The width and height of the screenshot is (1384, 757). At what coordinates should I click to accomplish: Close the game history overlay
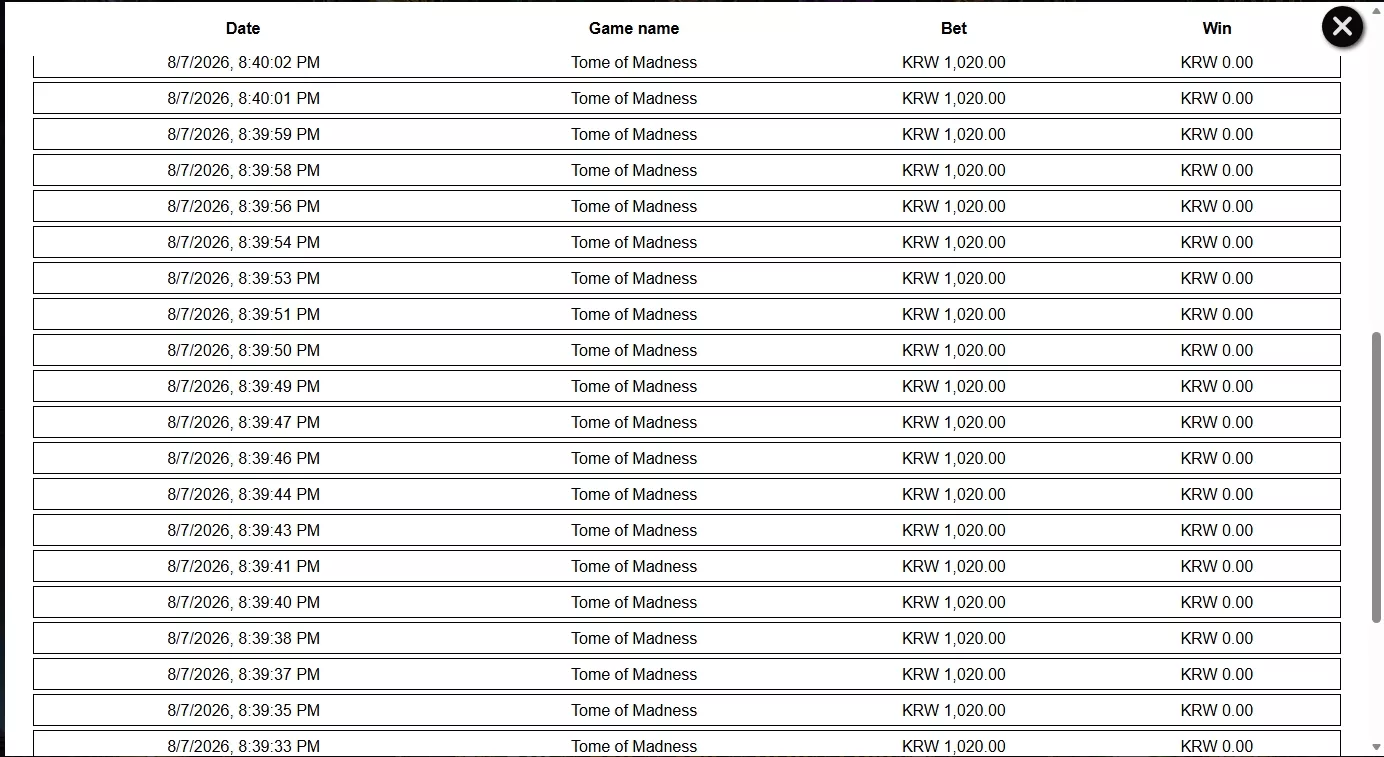[1342, 27]
